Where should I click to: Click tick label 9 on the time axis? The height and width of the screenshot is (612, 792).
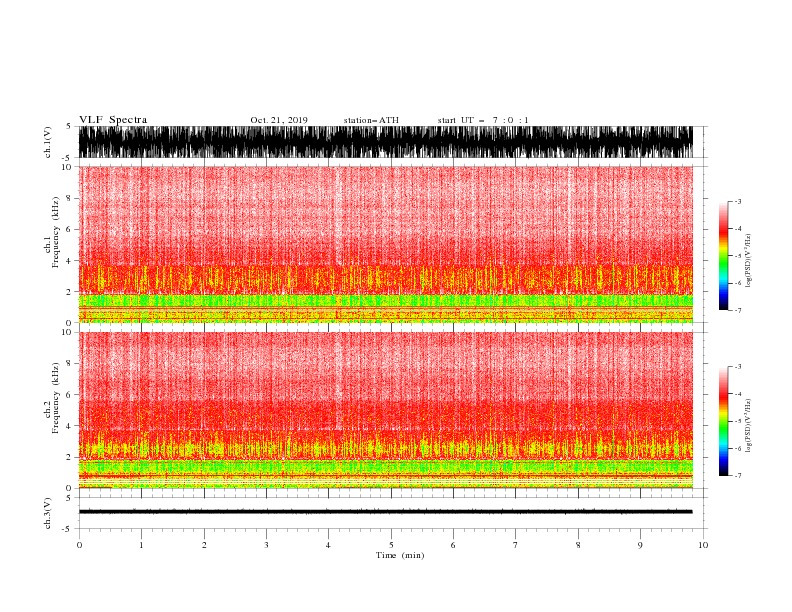click(640, 545)
